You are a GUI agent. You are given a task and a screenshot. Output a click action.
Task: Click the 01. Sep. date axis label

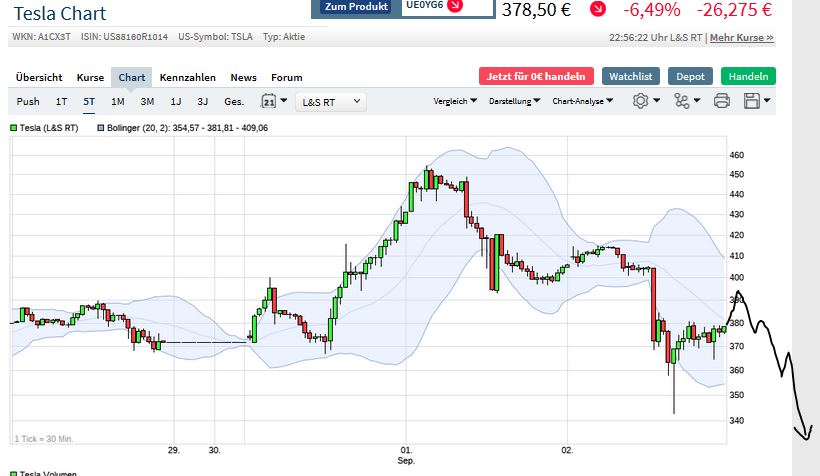(406, 455)
